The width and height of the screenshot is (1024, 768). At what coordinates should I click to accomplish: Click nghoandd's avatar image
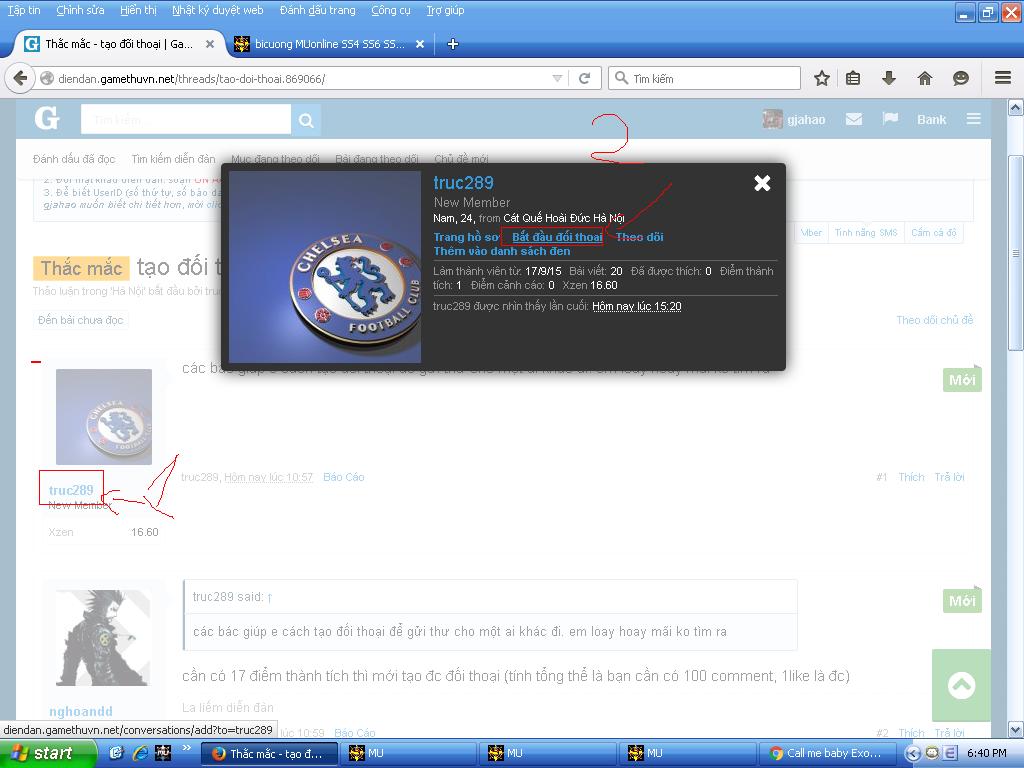[103, 638]
